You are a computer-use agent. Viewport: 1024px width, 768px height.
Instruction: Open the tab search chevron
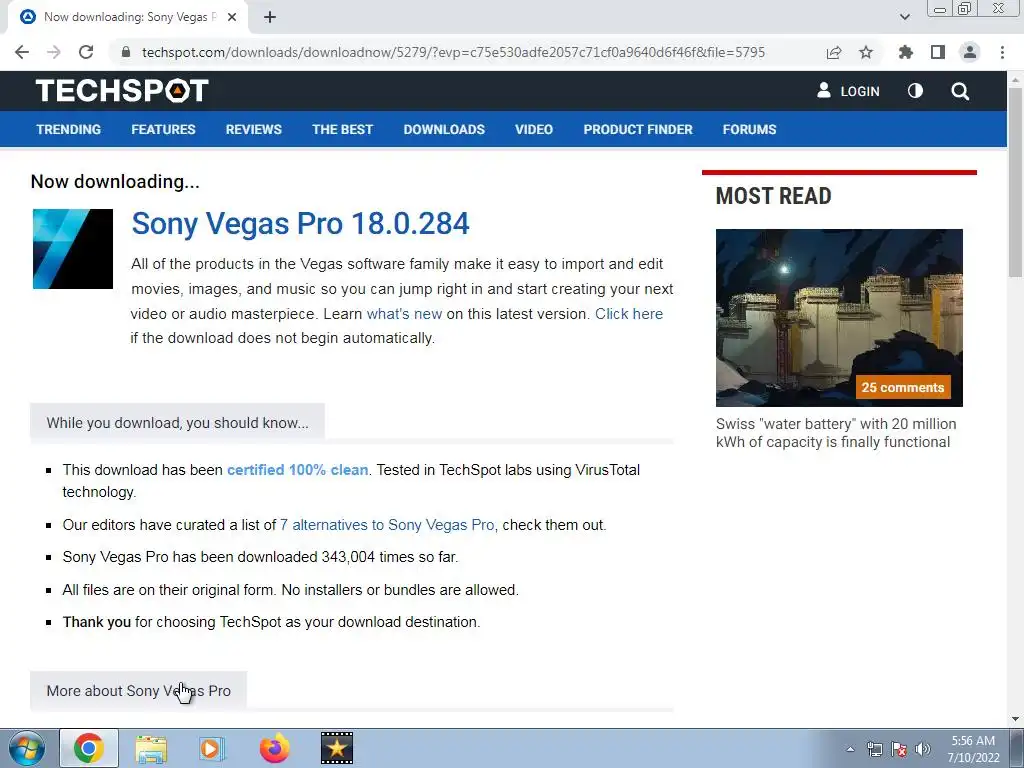[904, 17]
